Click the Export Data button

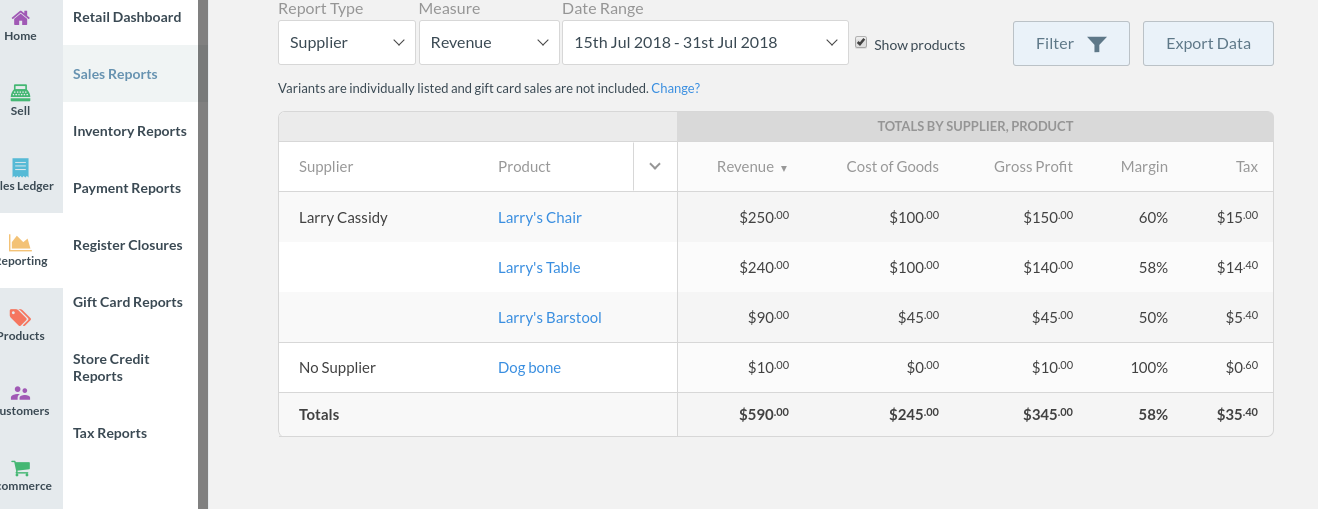(x=1208, y=44)
